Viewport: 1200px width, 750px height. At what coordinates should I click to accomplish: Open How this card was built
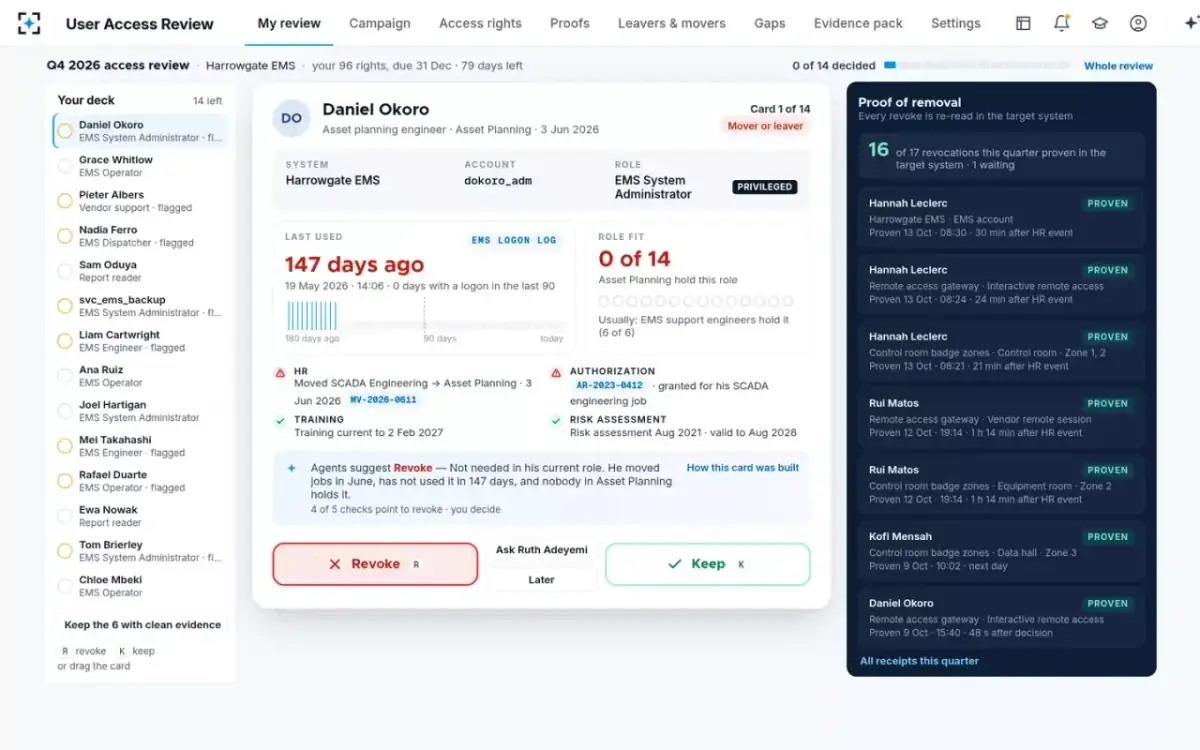743,468
